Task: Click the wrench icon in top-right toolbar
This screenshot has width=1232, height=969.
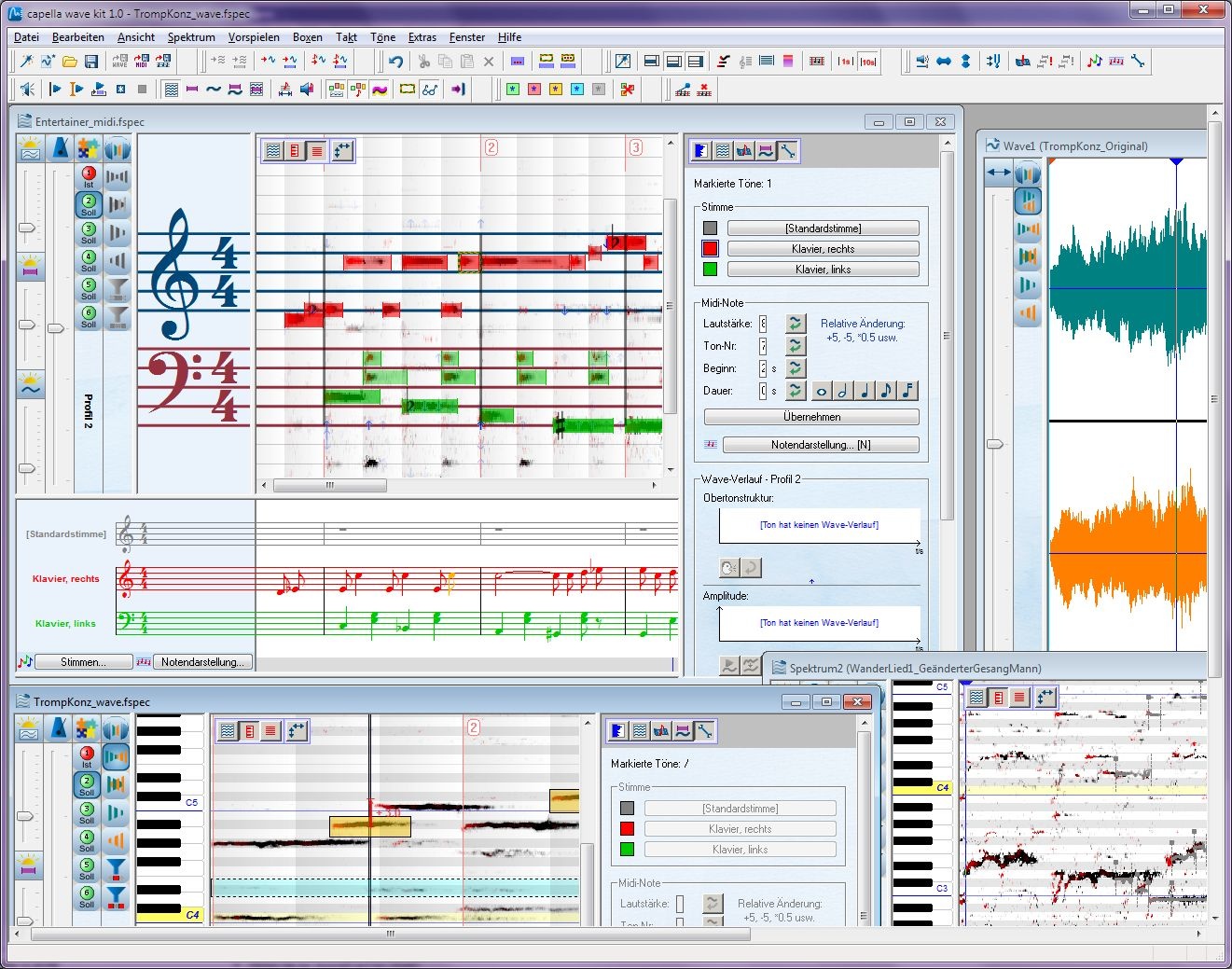Action: [1138, 62]
